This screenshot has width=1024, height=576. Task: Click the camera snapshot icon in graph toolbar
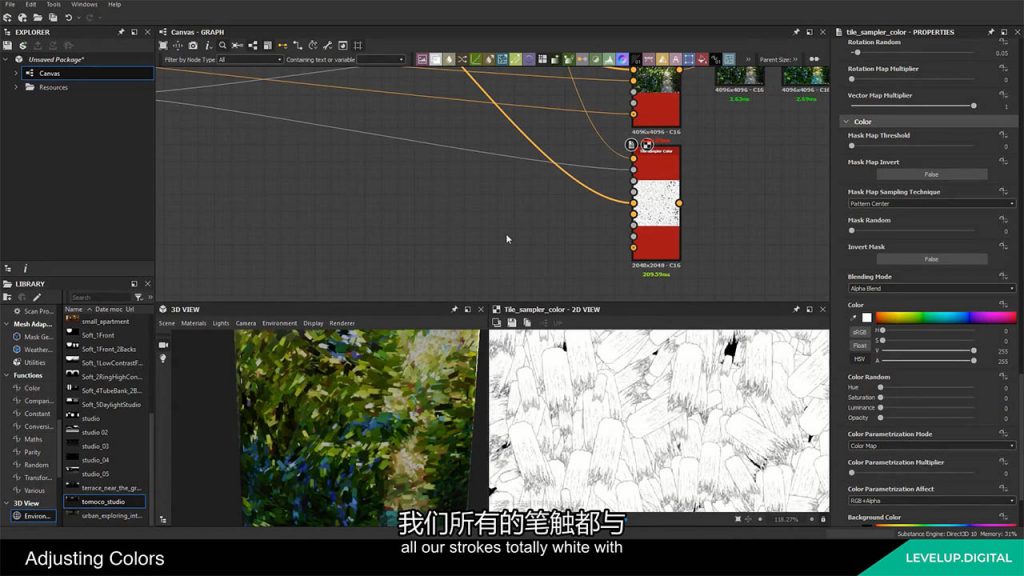pos(193,45)
